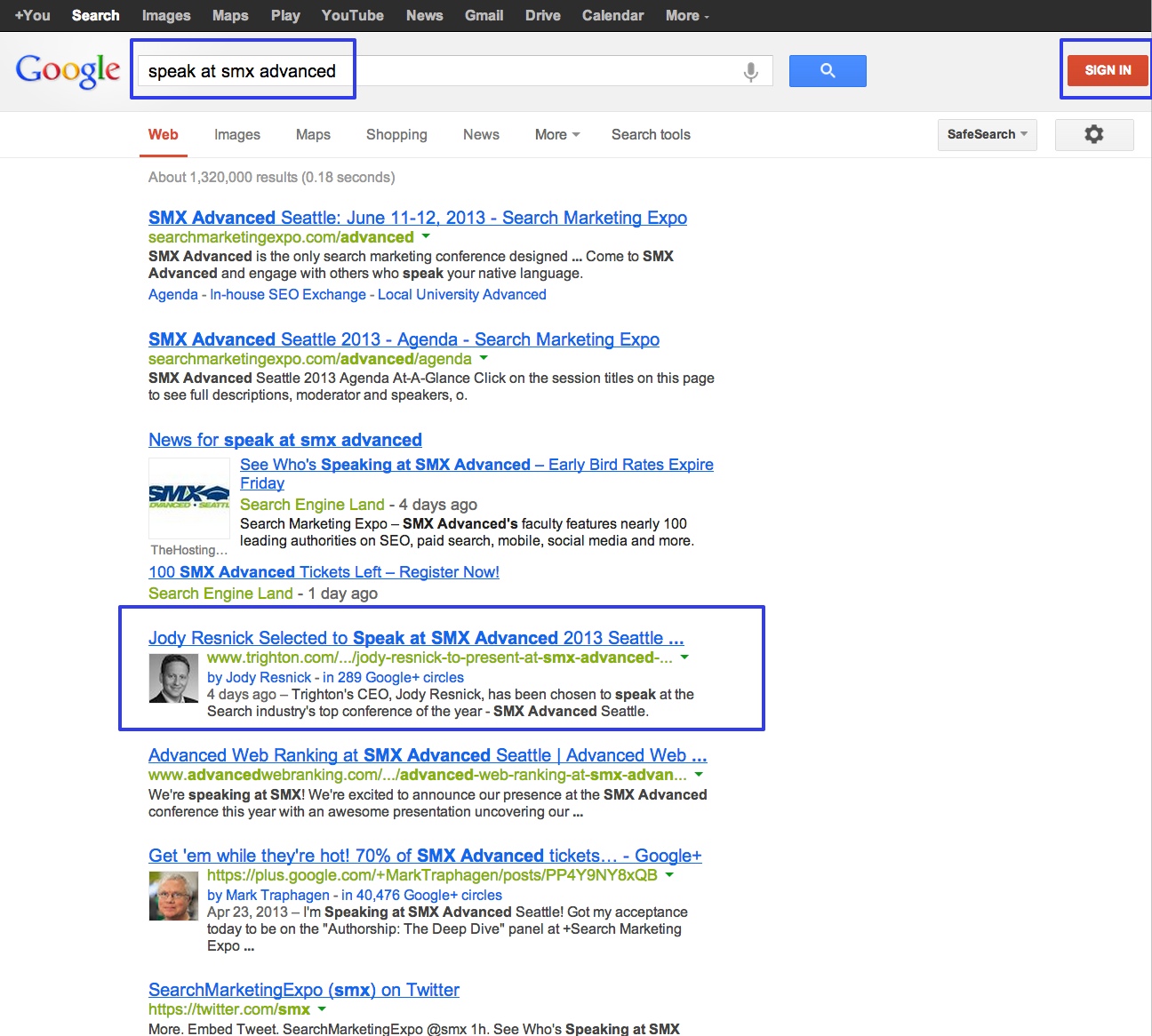The image size is (1152, 1036).
Task: Expand arrow next to searchmarketingexpo.com/advanced URL
Action: point(426,236)
